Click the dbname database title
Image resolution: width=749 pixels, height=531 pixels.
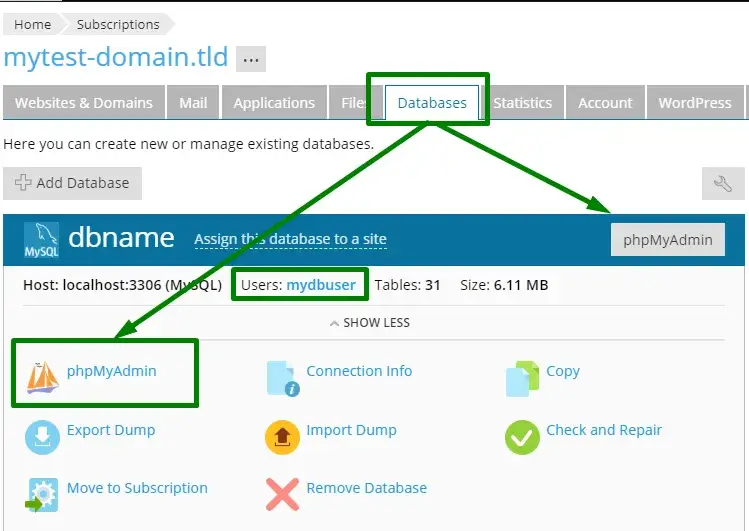[x=121, y=237]
